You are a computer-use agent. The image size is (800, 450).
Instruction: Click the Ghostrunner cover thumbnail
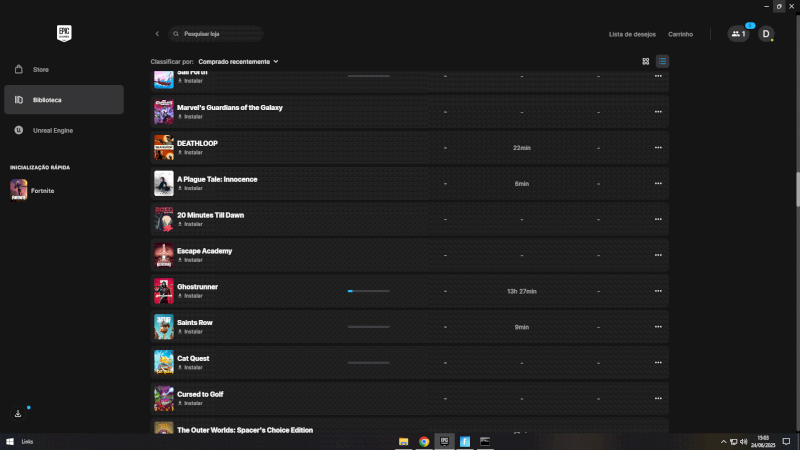pyautogui.click(x=164, y=291)
